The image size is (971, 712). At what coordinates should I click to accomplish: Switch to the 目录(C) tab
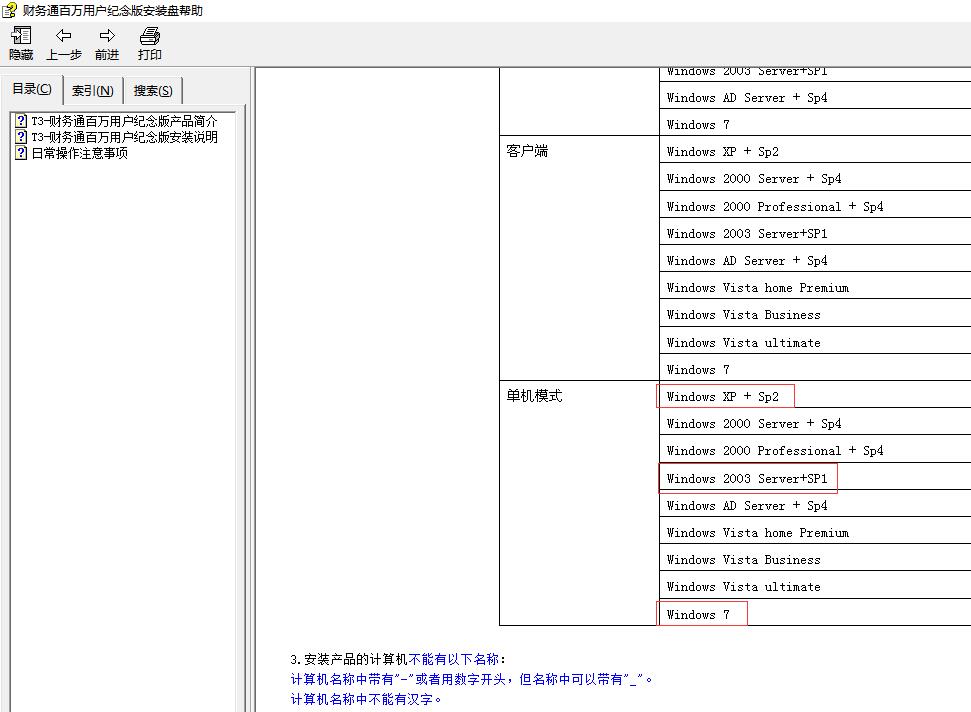tap(32, 89)
